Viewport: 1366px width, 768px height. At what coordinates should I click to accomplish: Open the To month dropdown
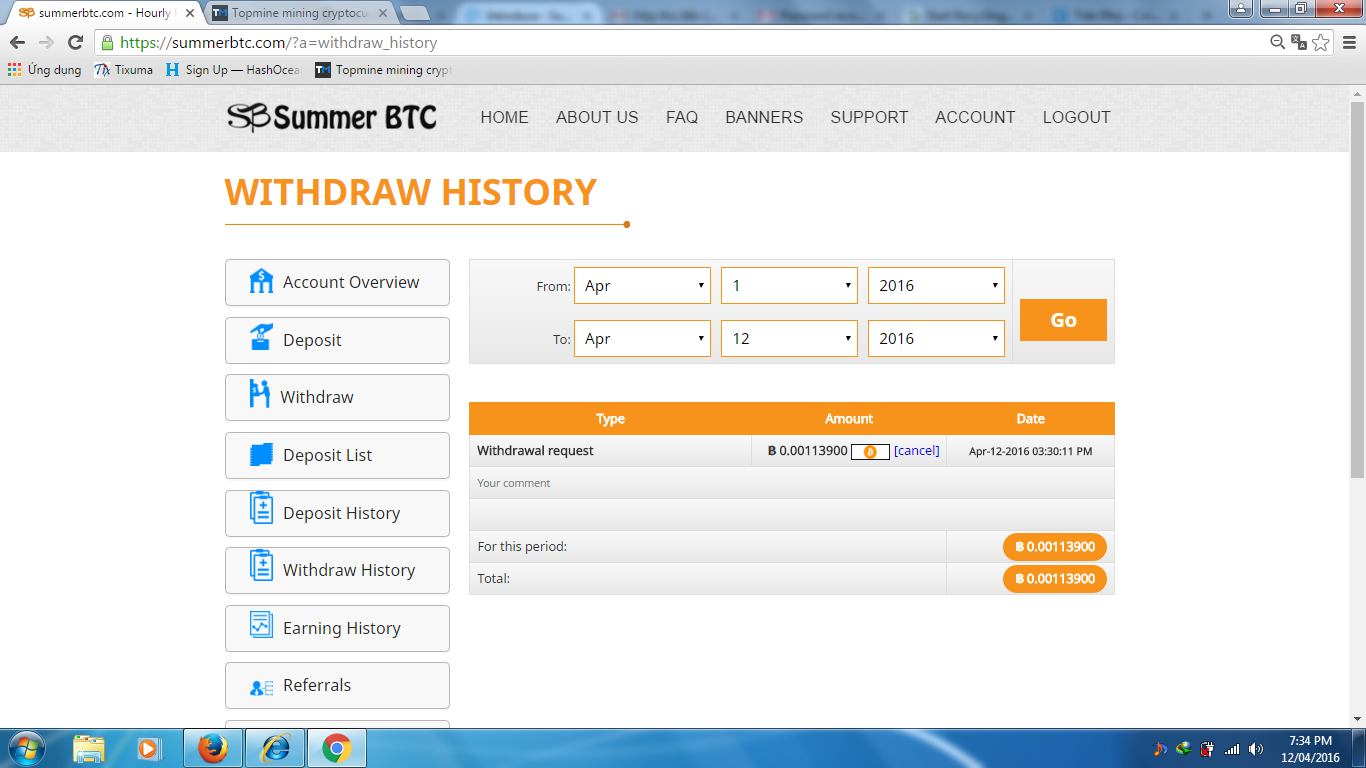coord(642,338)
